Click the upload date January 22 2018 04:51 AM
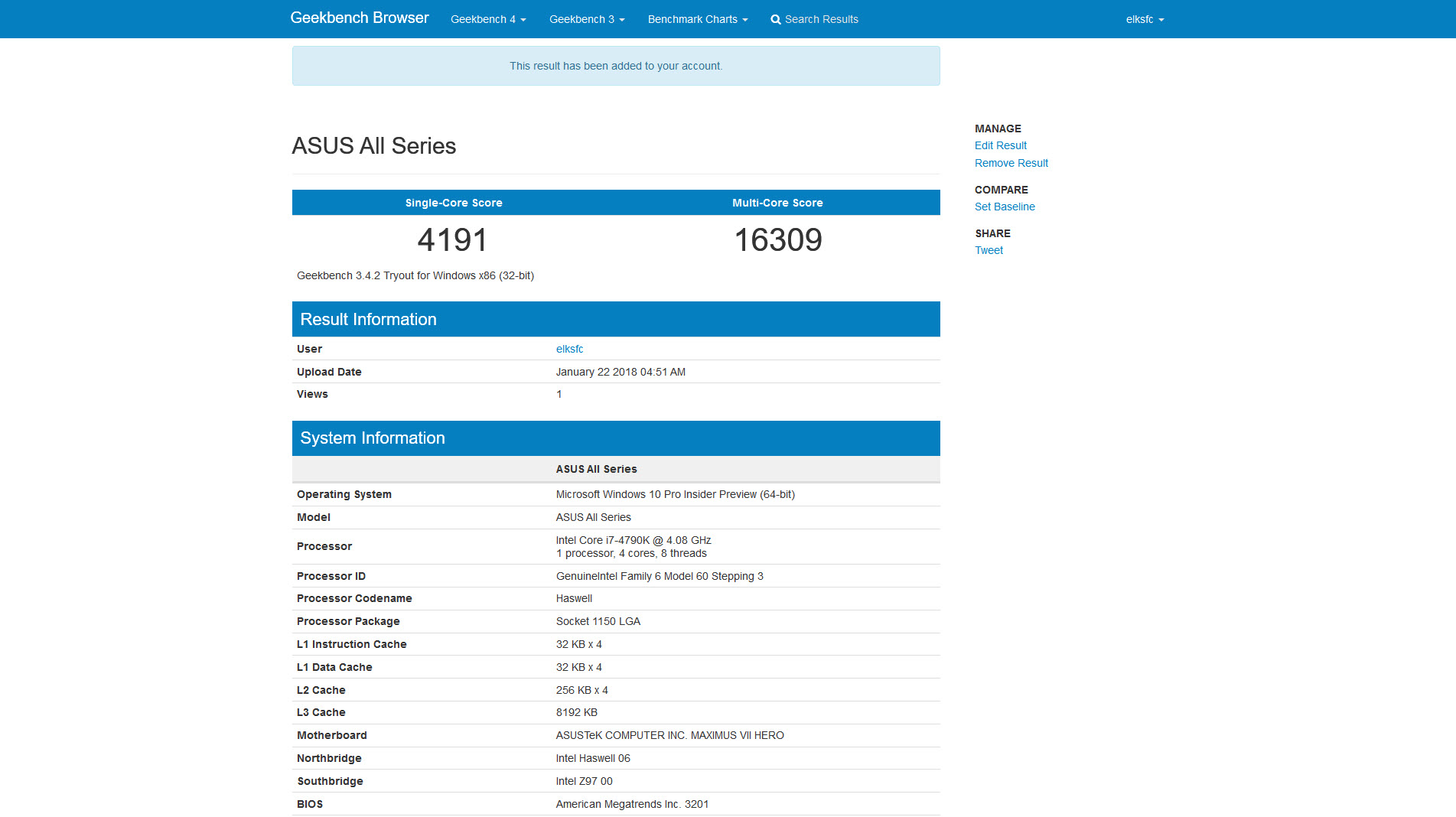Screen dimensions: 1456x817 (621, 372)
